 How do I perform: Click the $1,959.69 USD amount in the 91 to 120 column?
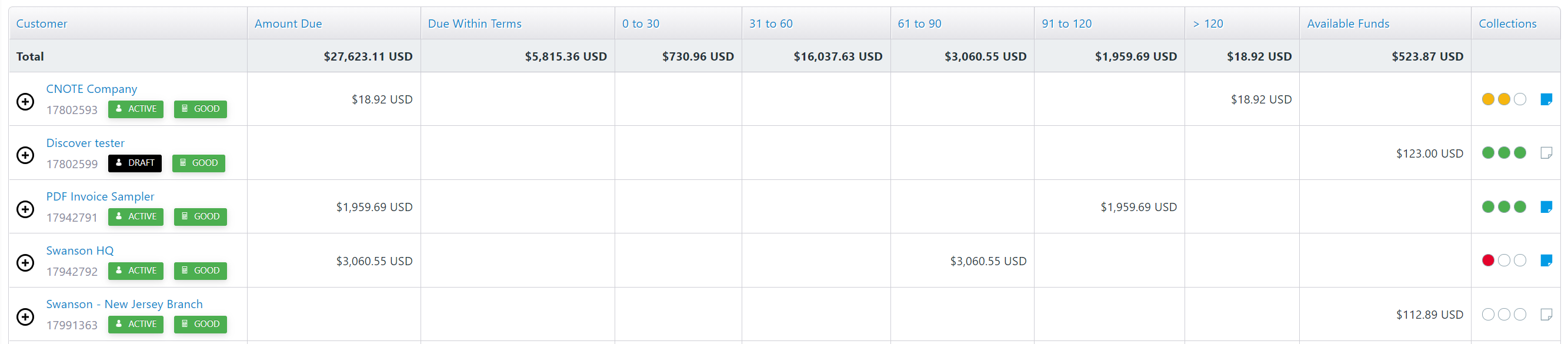tap(1138, 207)
